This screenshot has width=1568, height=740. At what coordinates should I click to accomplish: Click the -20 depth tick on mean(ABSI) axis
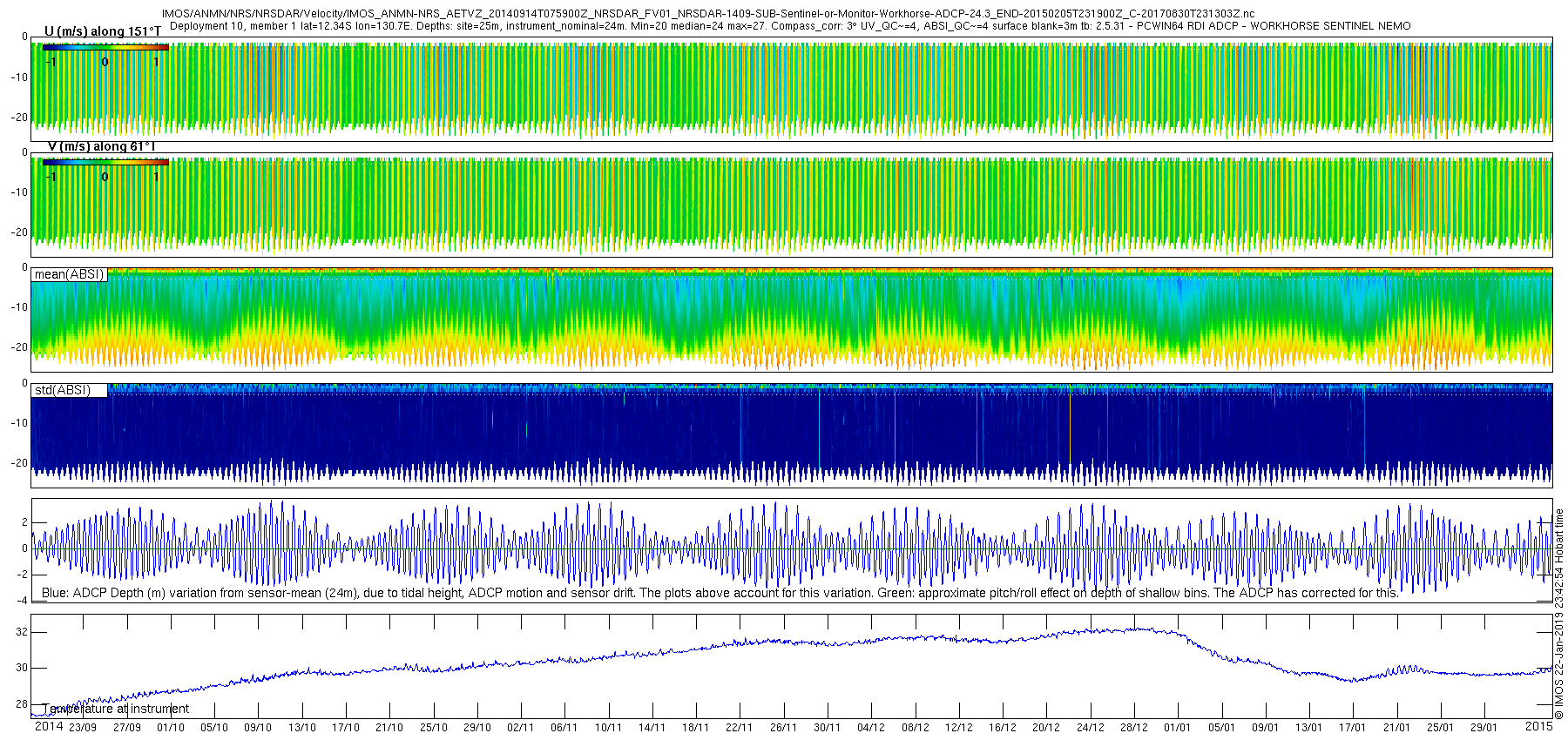coord(17,347)
